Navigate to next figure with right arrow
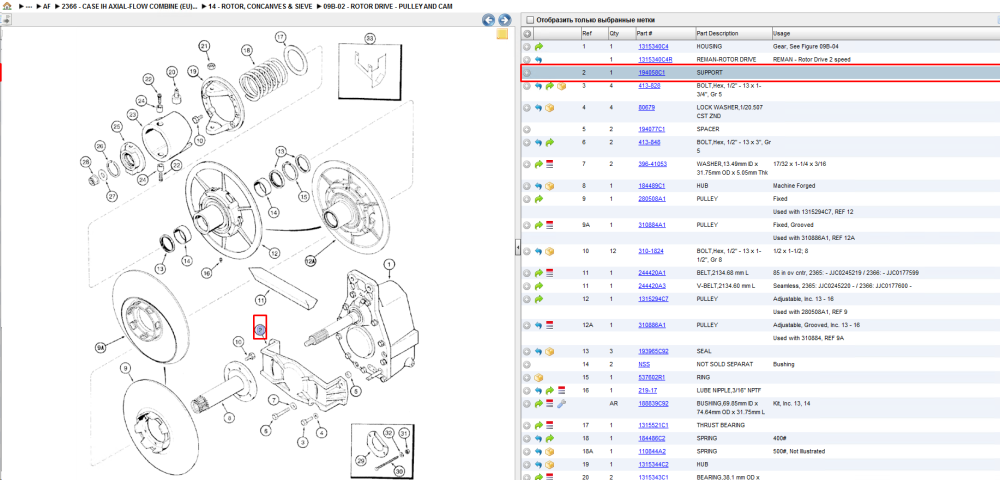 coord(504,20)
